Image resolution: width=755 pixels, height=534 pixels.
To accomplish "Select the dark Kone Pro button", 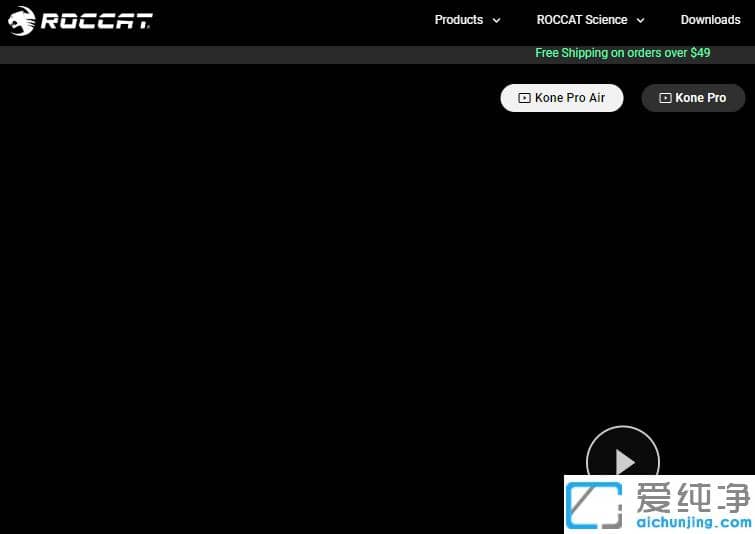I will [693, 98].
